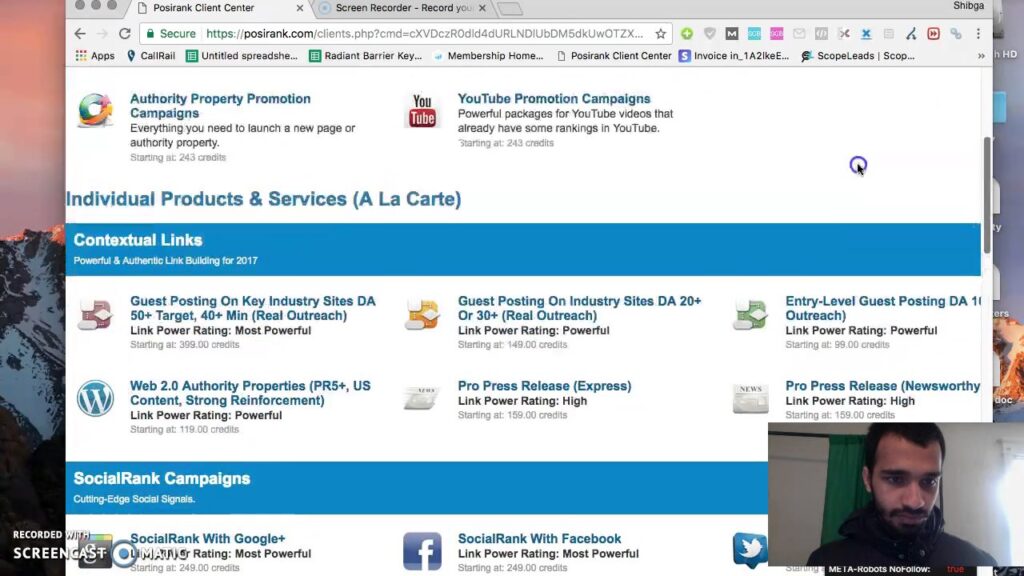Click the Secure padlock indicator
The image size is (1024, 576).
(170, 33)
